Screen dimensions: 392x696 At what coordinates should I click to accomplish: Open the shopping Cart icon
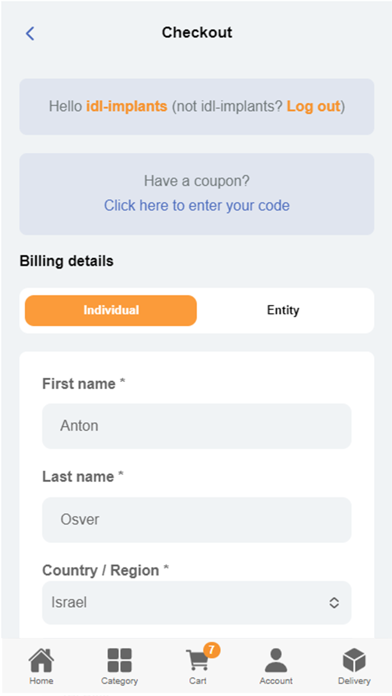coord(197,661)
